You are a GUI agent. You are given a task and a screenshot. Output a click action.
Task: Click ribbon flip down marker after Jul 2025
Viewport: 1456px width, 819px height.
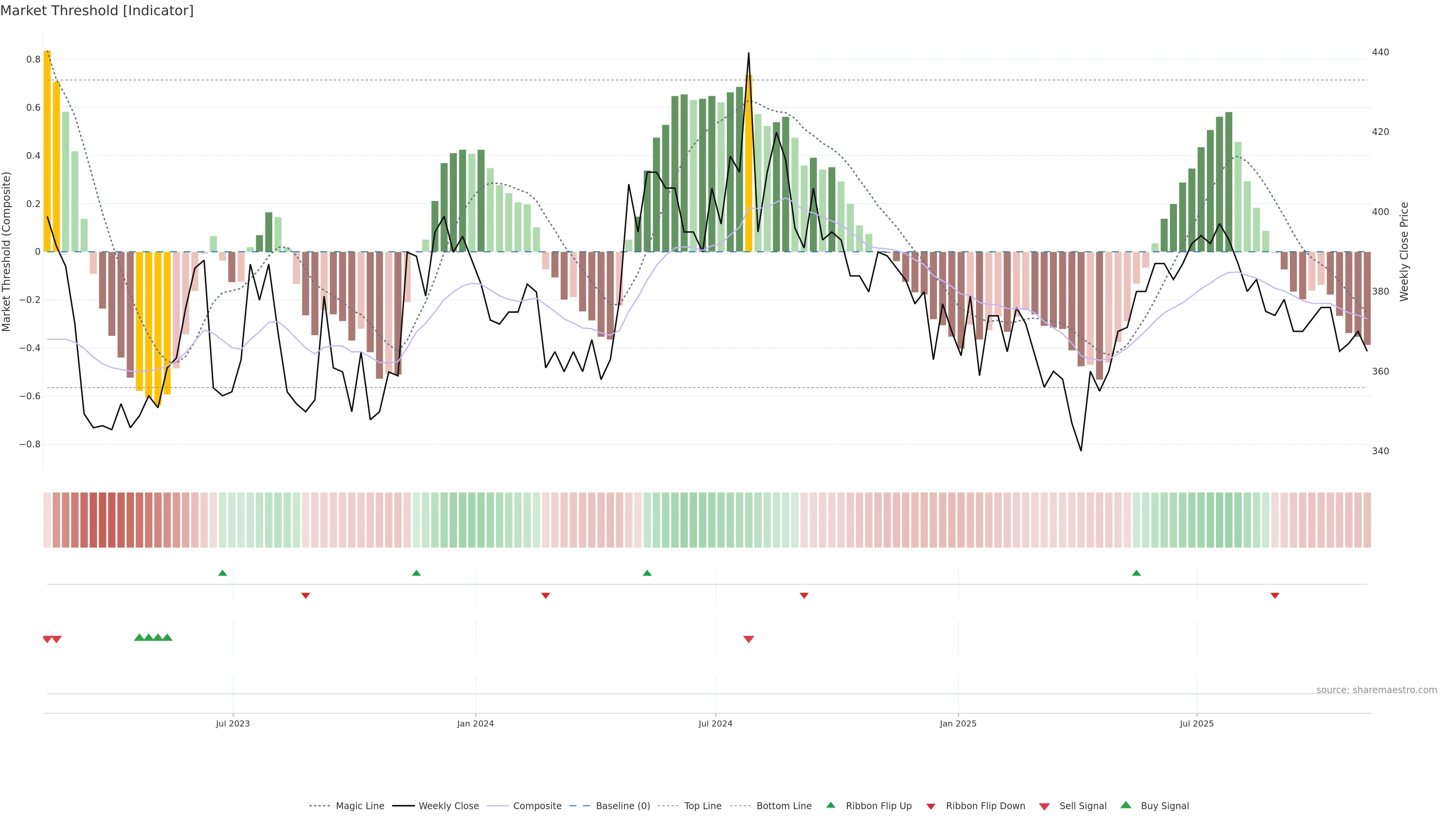click(1274, 596)
